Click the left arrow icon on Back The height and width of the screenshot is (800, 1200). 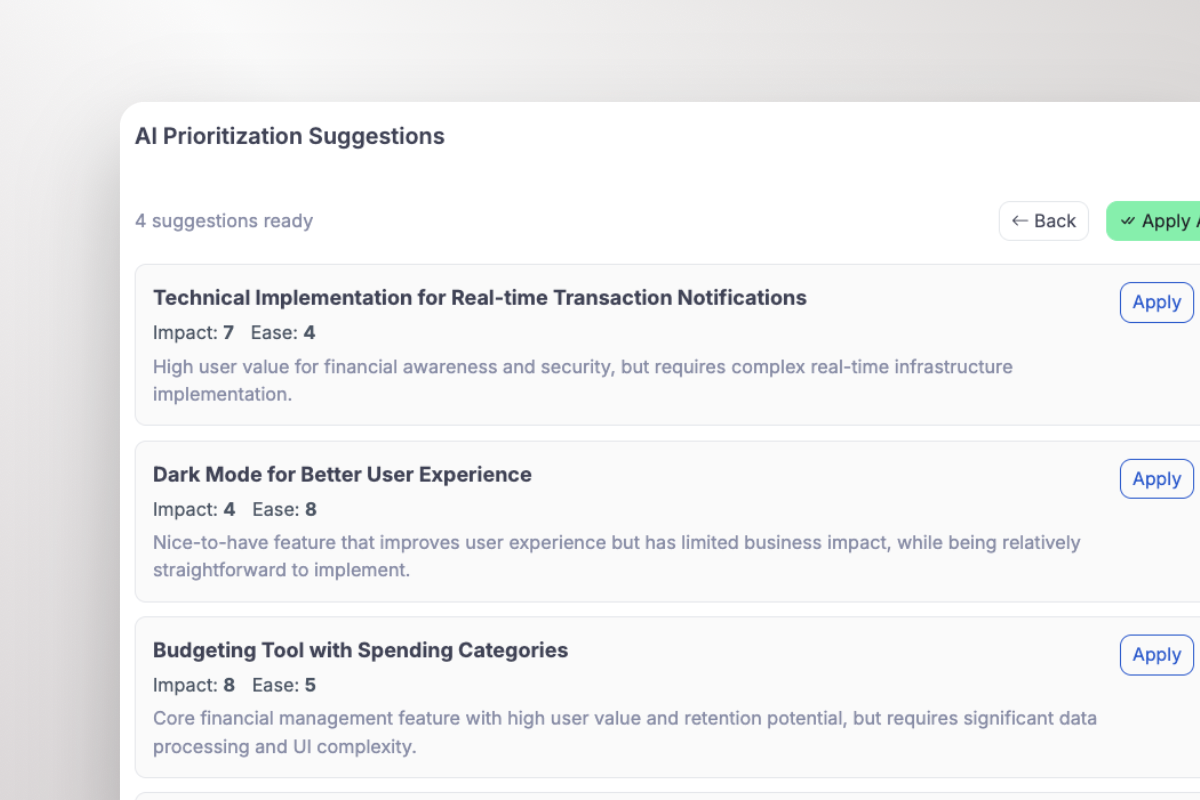[1019, 221]
